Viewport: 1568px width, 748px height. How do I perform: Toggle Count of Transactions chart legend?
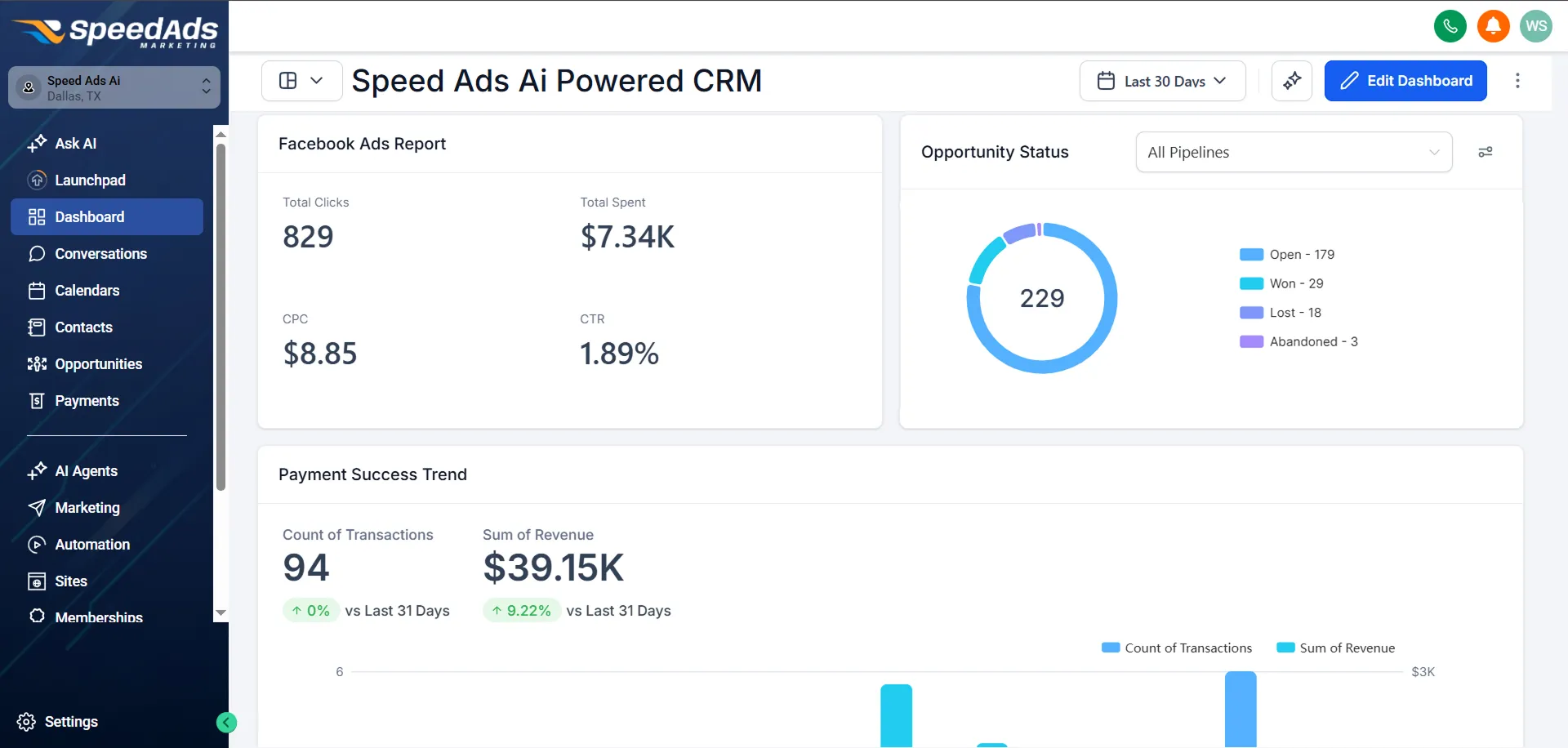tap(1177, 648)
